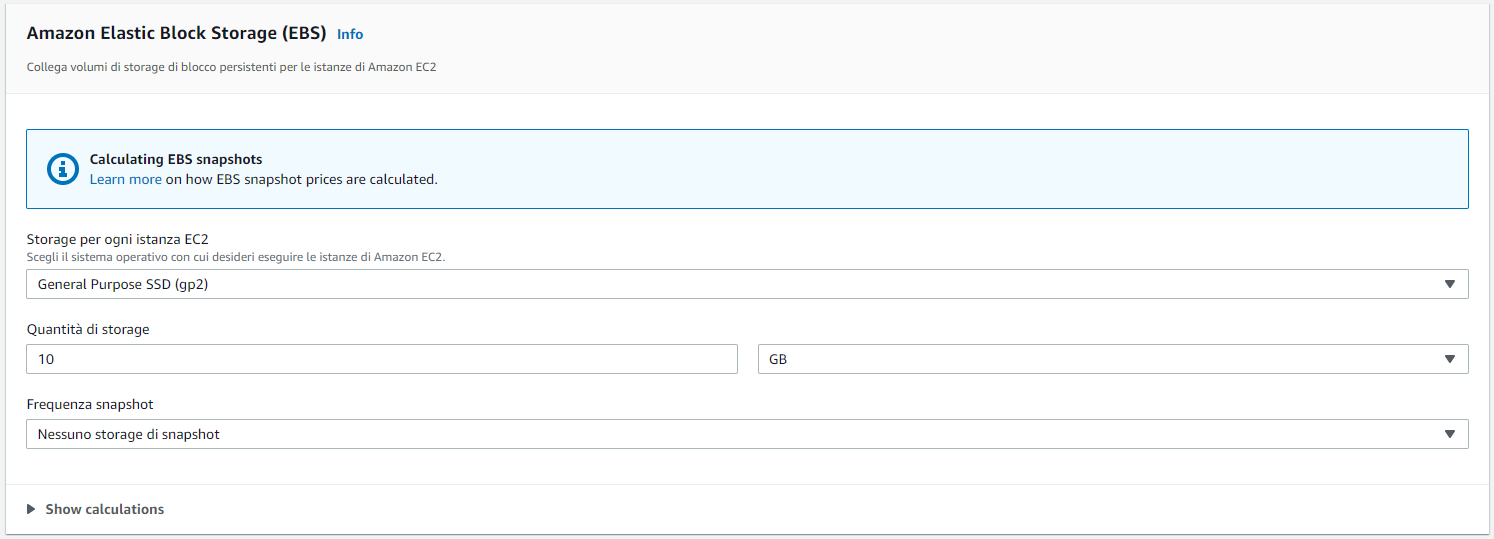Click the arrow icon on the GB unit selector
Viewport: 1494px width, 539px height.
(x=1450, y=359)
